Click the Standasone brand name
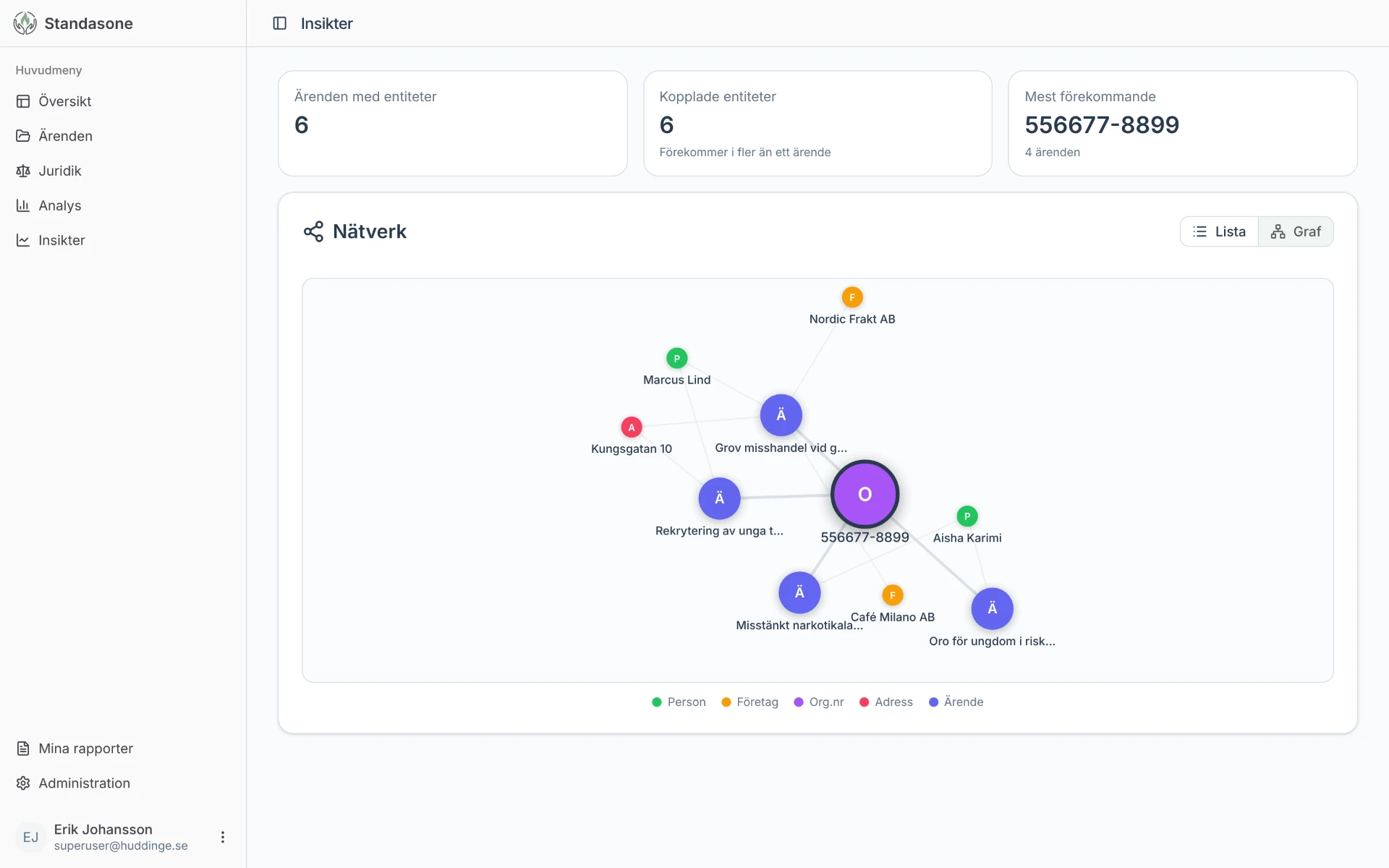Image resolution: width=1389 pixels, height=868 pixels. (89, 23)
